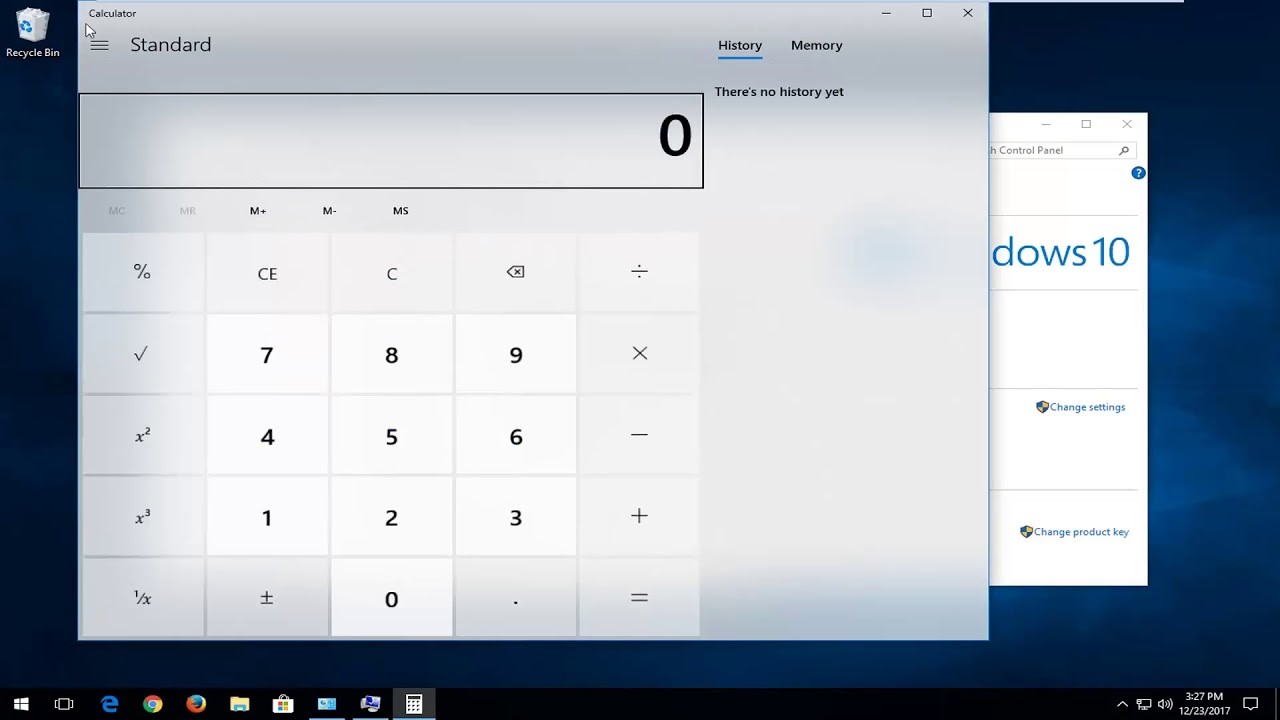The image size is (1280, 720).
Task: Click the x cubed key
Action: point(142,516)
